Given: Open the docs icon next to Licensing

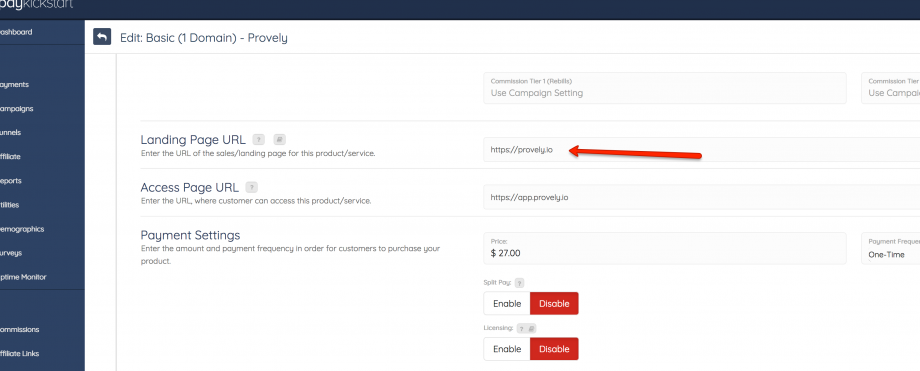Looking at the screenshot, I should pyautogui.click(x=531, y=329).
